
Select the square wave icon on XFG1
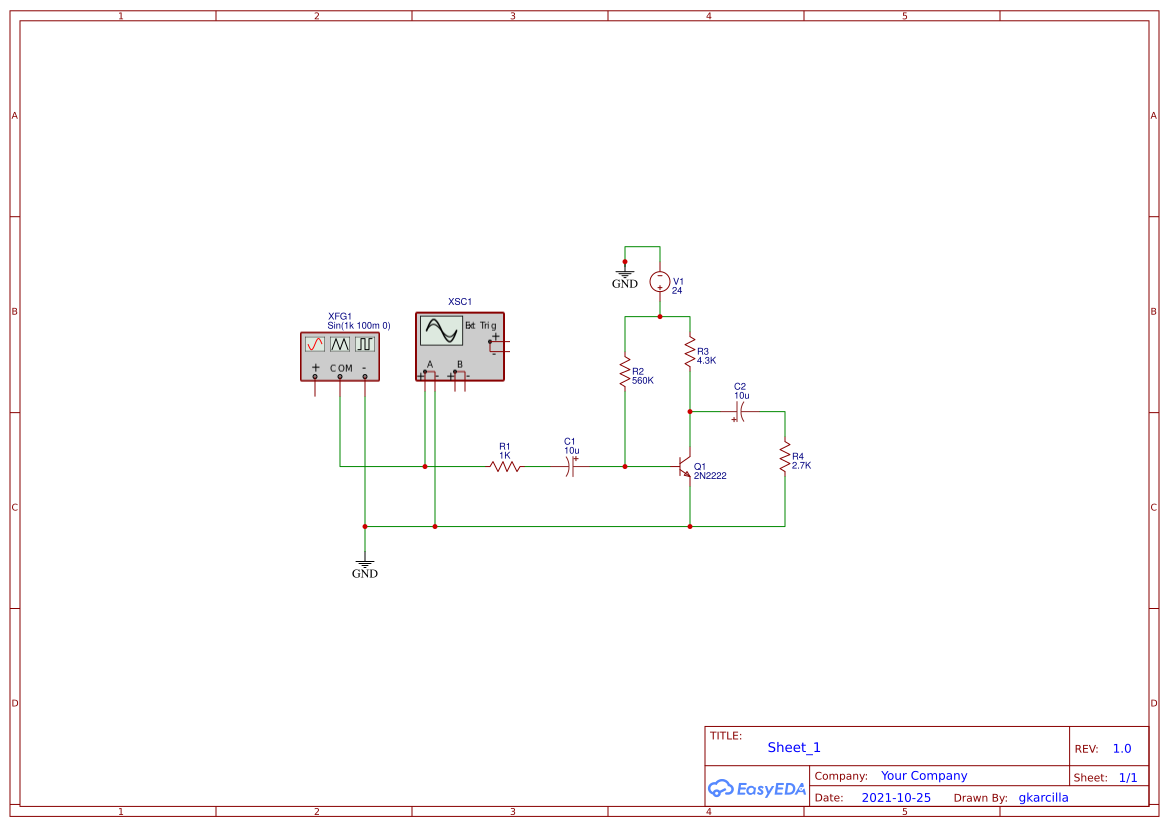tap(365, 344)
